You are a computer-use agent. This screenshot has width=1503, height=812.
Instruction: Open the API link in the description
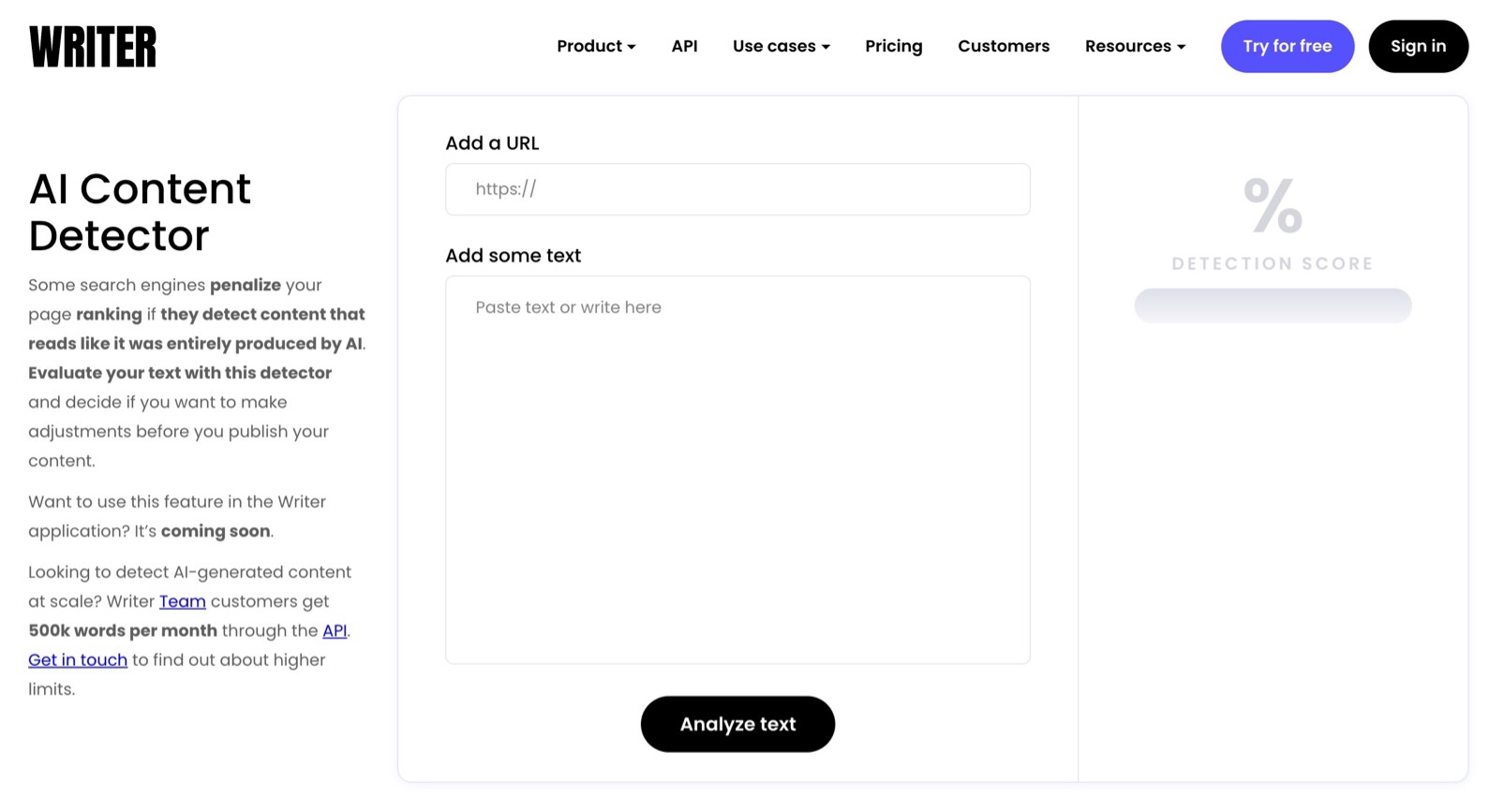click(335, 630)
